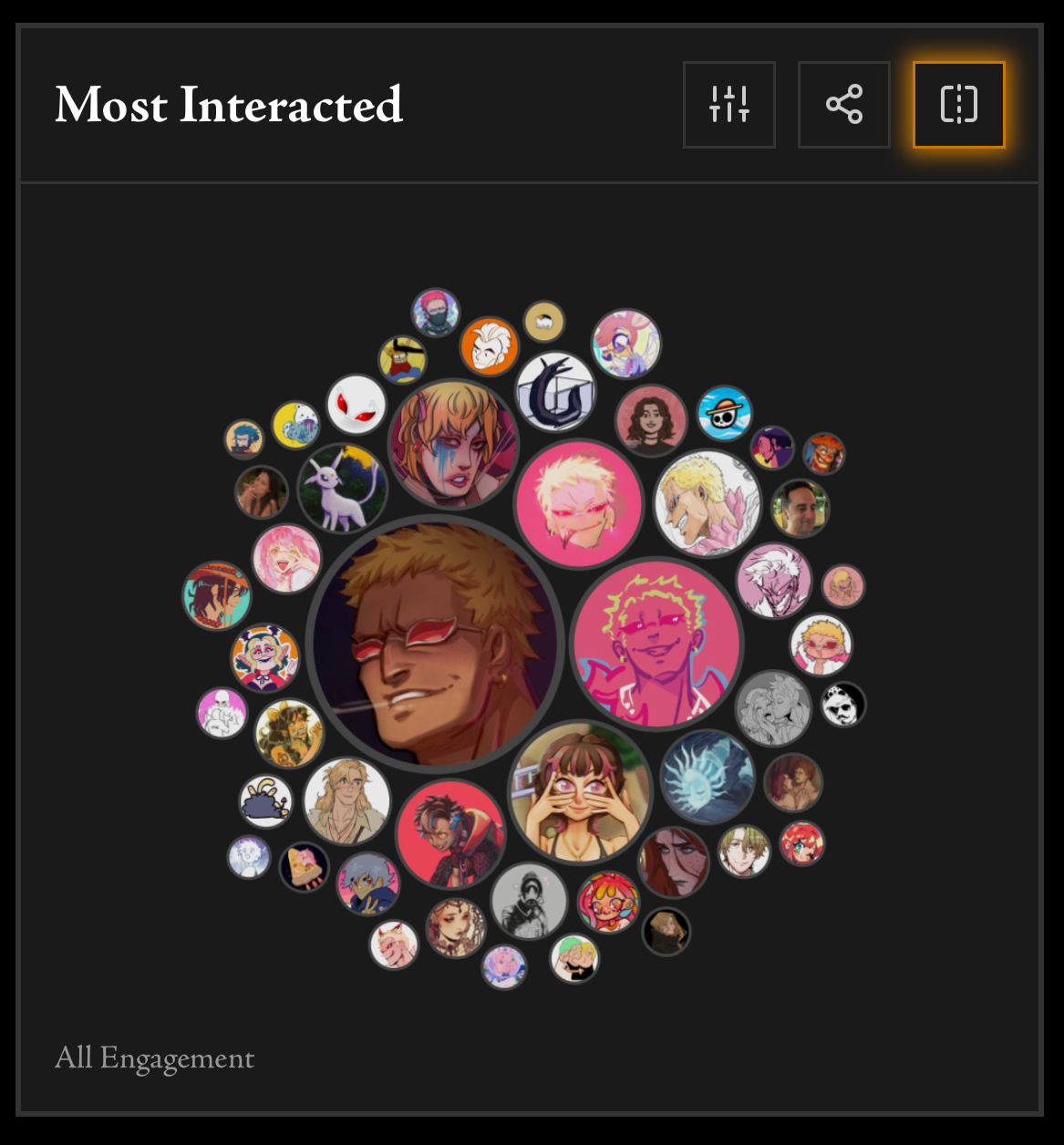Select the largest avatar with red sunglasses
Viewport: 1064px width, 1145px height.
435,642
